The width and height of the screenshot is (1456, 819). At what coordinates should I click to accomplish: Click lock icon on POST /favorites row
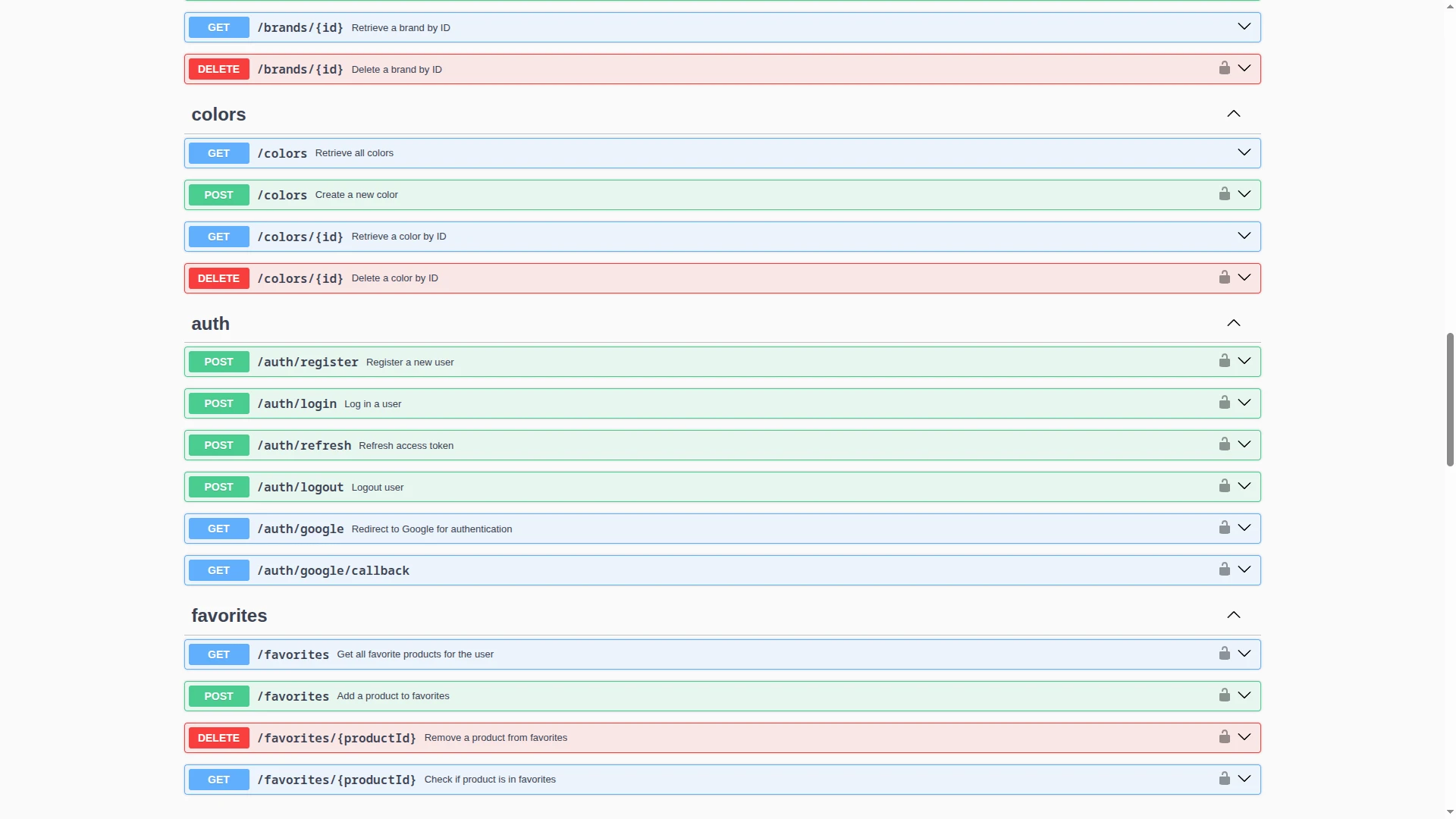tap(1224, 695)
